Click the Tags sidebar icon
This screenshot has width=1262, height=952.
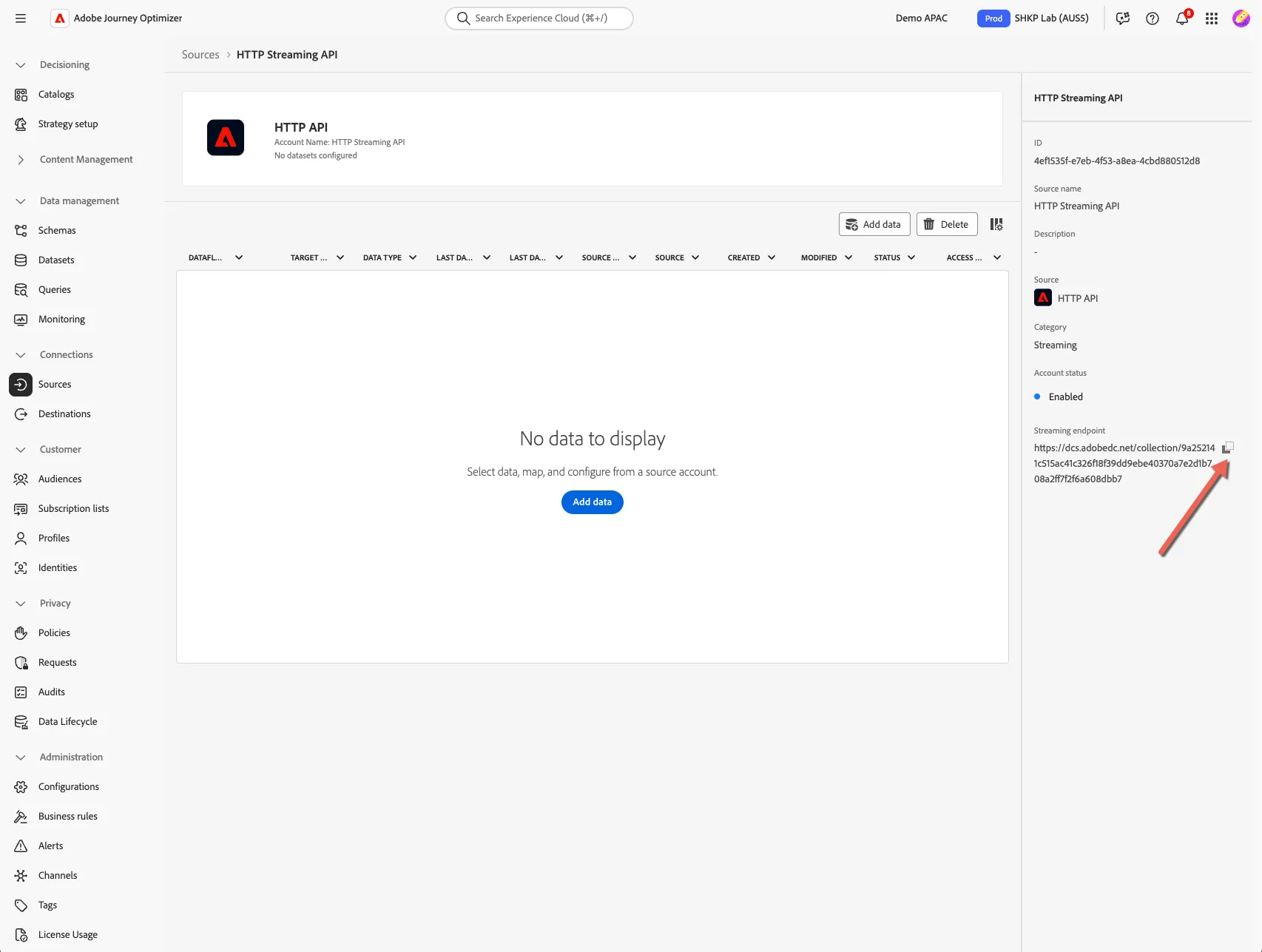click(x=21, y=905)
